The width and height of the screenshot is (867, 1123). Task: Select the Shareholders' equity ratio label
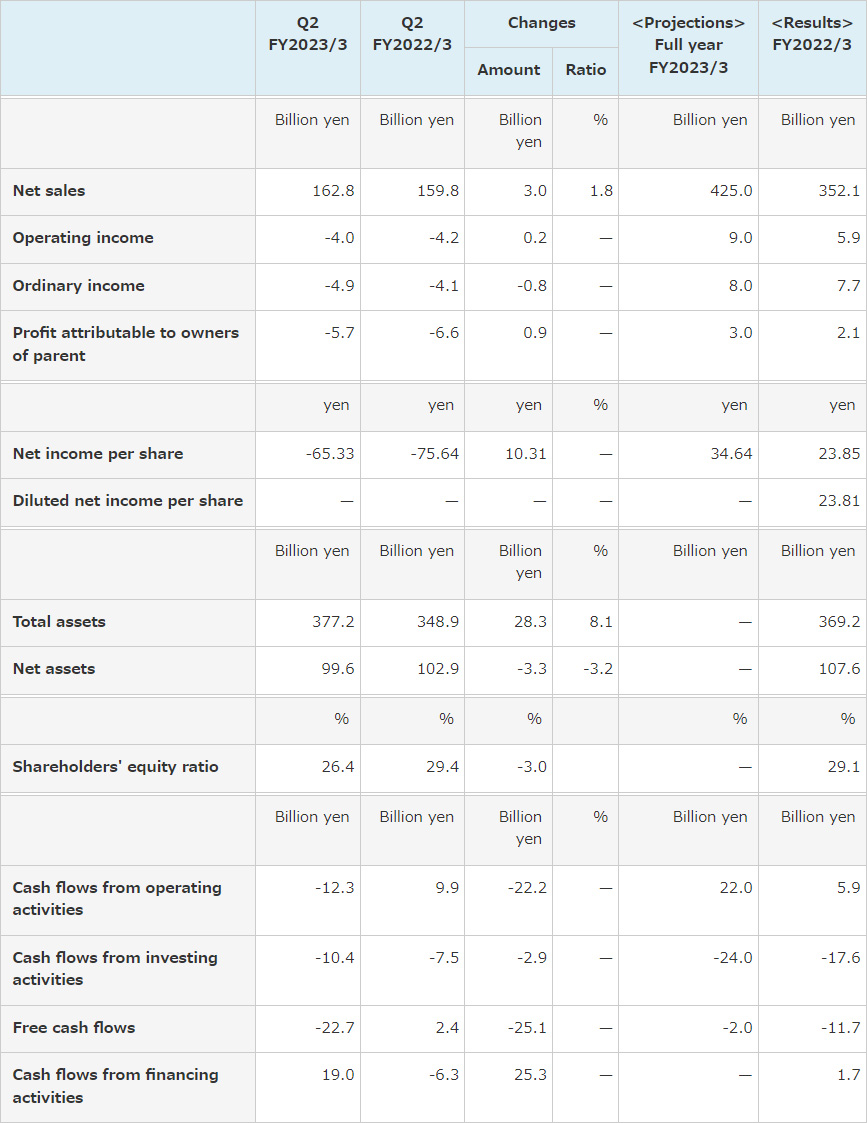pyautogui.click(x=115, y=767)
